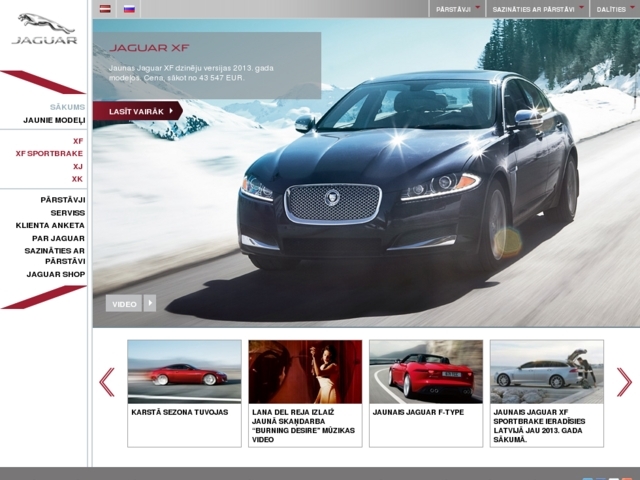Open Lana Del Reja video thumbnail
640x480 pixels.
(305, 372)
